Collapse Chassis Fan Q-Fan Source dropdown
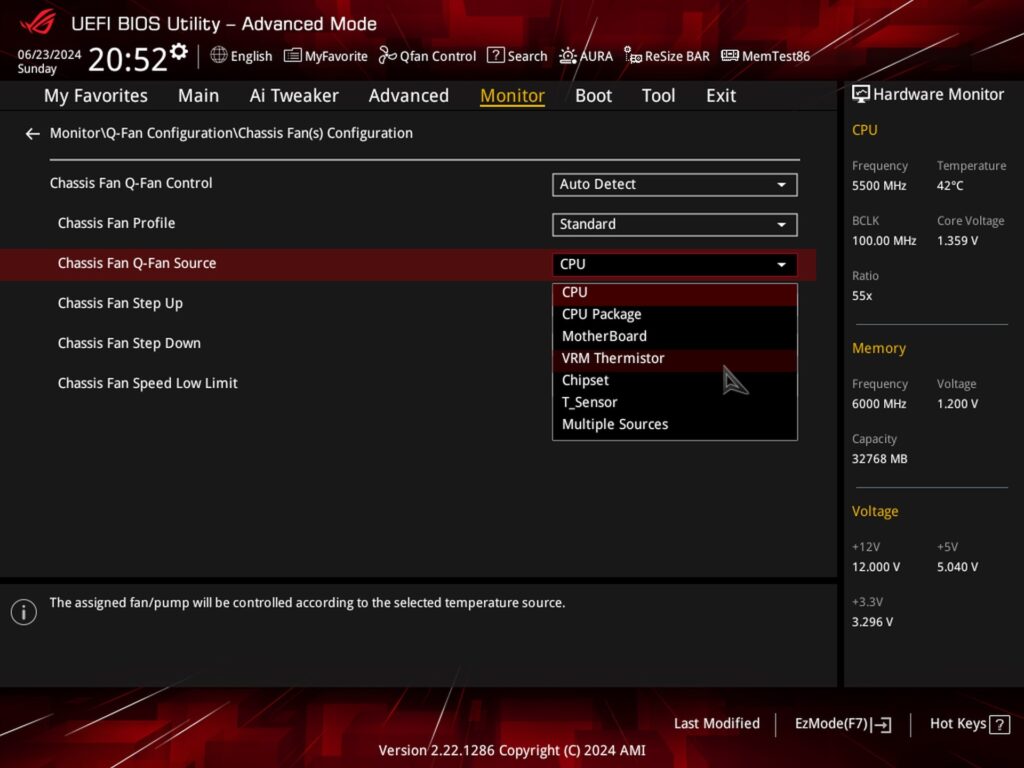Screen dimensions: 1024x768 pos(675,264)
